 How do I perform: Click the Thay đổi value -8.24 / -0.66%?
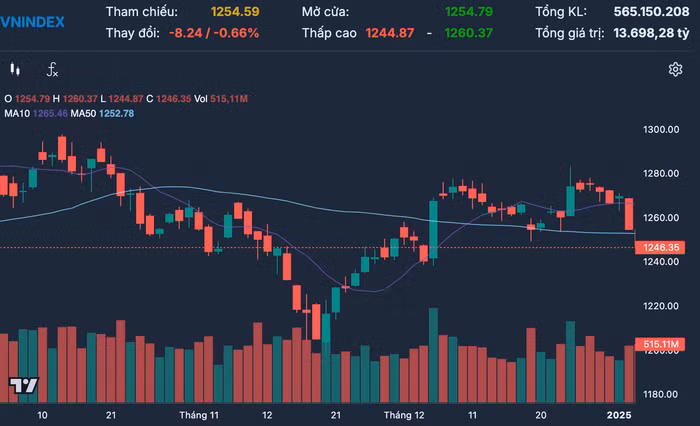(214, 33)
